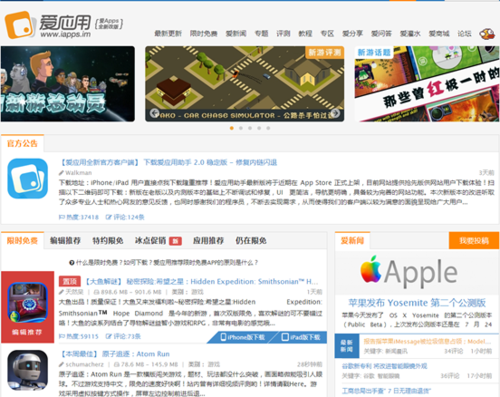
Task: Open 专题 in top navigation
Action: coord(261,33)
